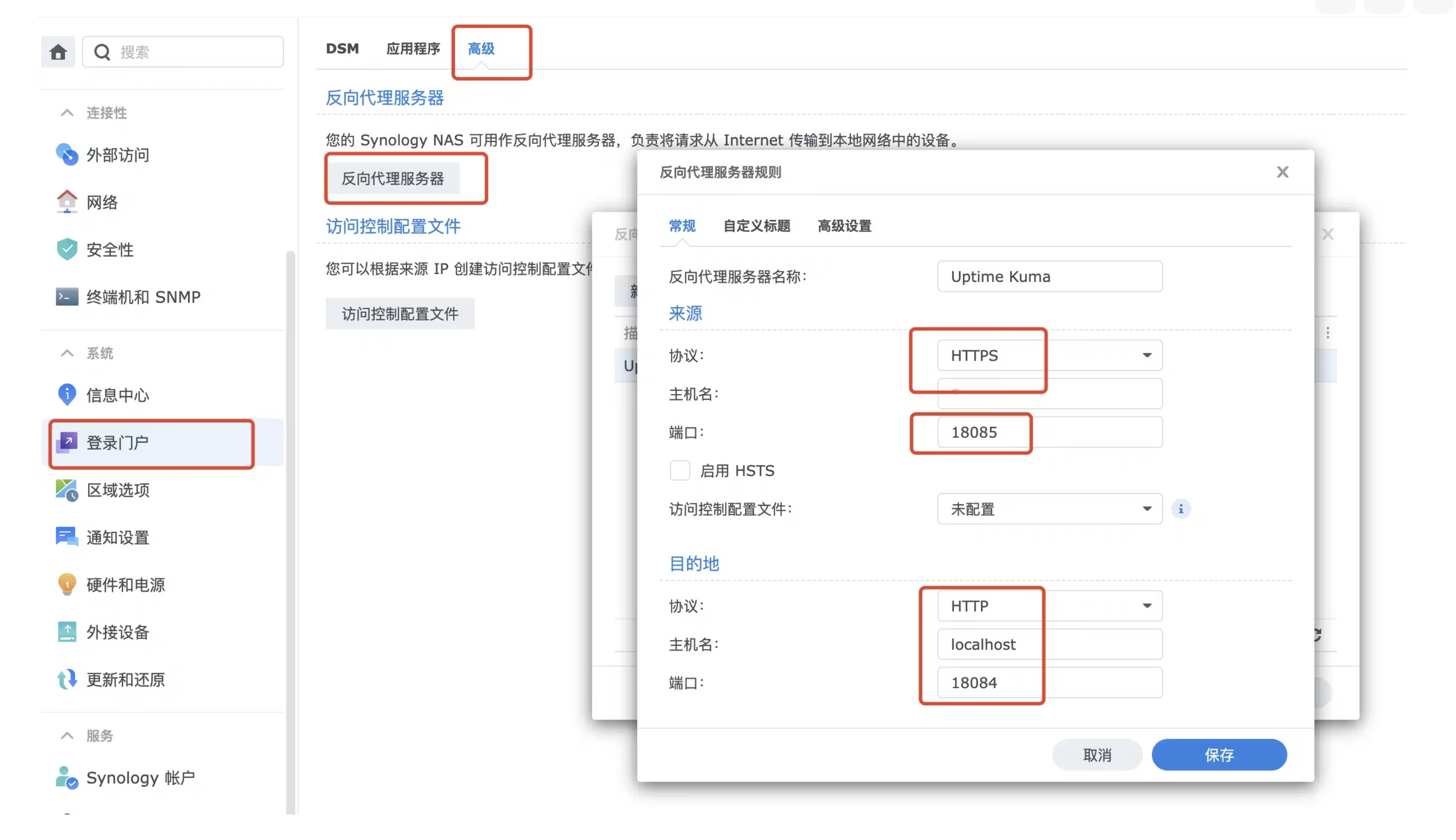
Task: Select the 网络 icon in sidebar
Action: (x=102, y=202)
